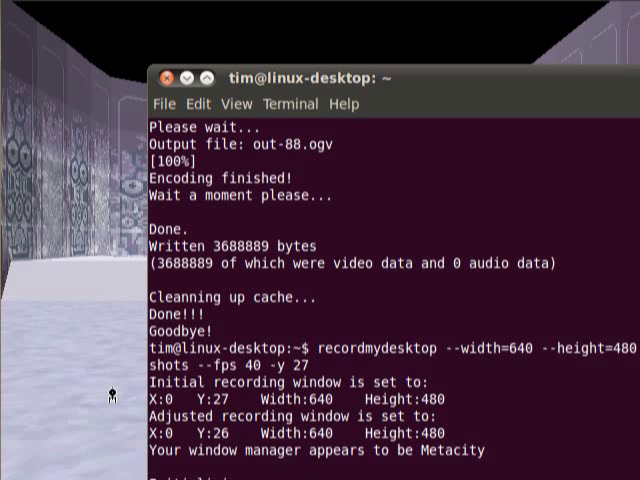640x480 pixels.
Task: Click the recordmydesktop command prompt line
Action: [393, 349]
